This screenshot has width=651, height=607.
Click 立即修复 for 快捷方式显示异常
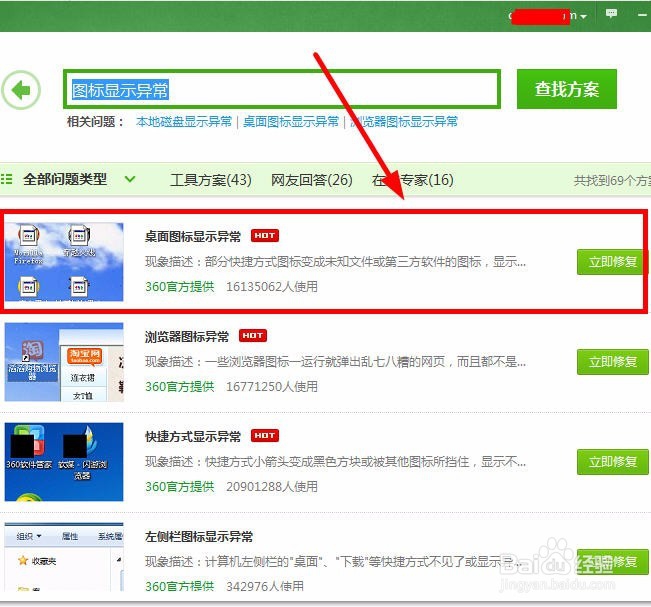coord(613,462)
